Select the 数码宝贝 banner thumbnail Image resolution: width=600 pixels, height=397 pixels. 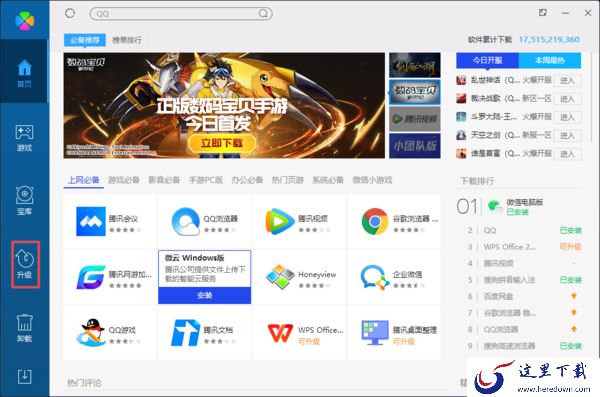[x=415, y=92]
